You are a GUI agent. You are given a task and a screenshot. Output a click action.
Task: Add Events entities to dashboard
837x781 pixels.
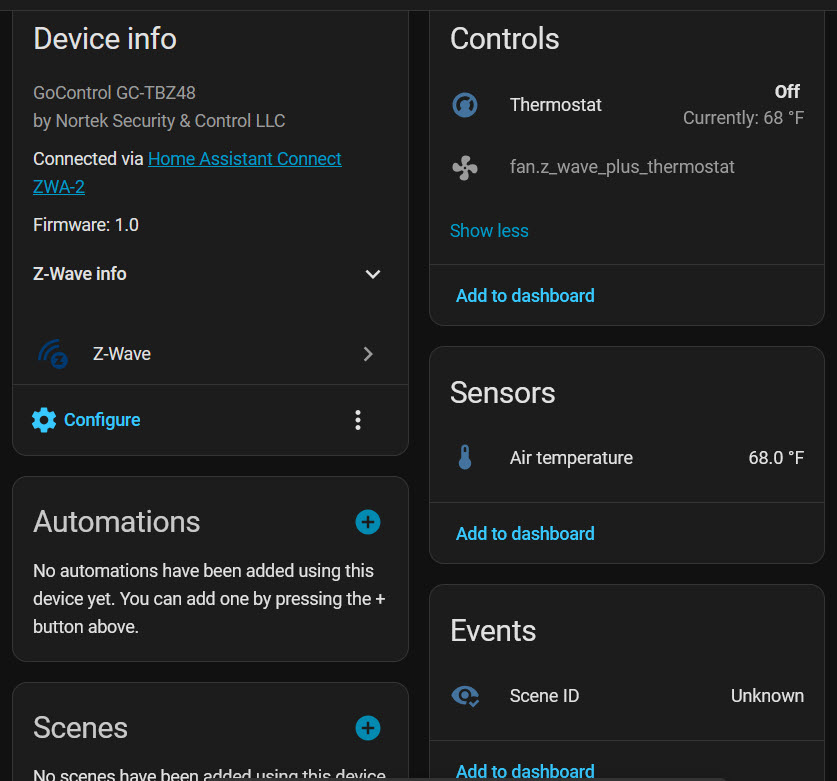(525, 771)
